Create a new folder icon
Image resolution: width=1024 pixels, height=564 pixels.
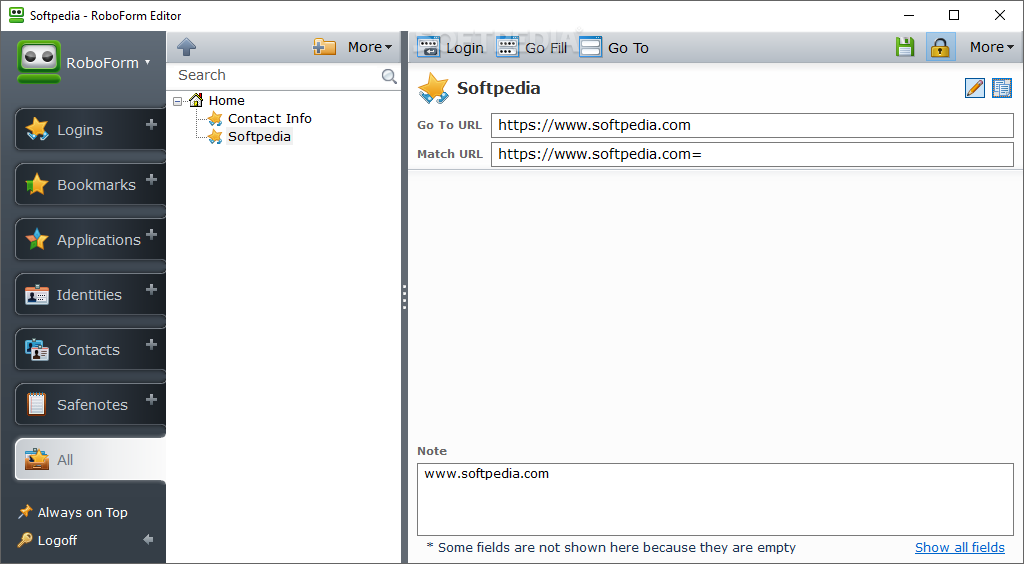(x=324, y=47)
